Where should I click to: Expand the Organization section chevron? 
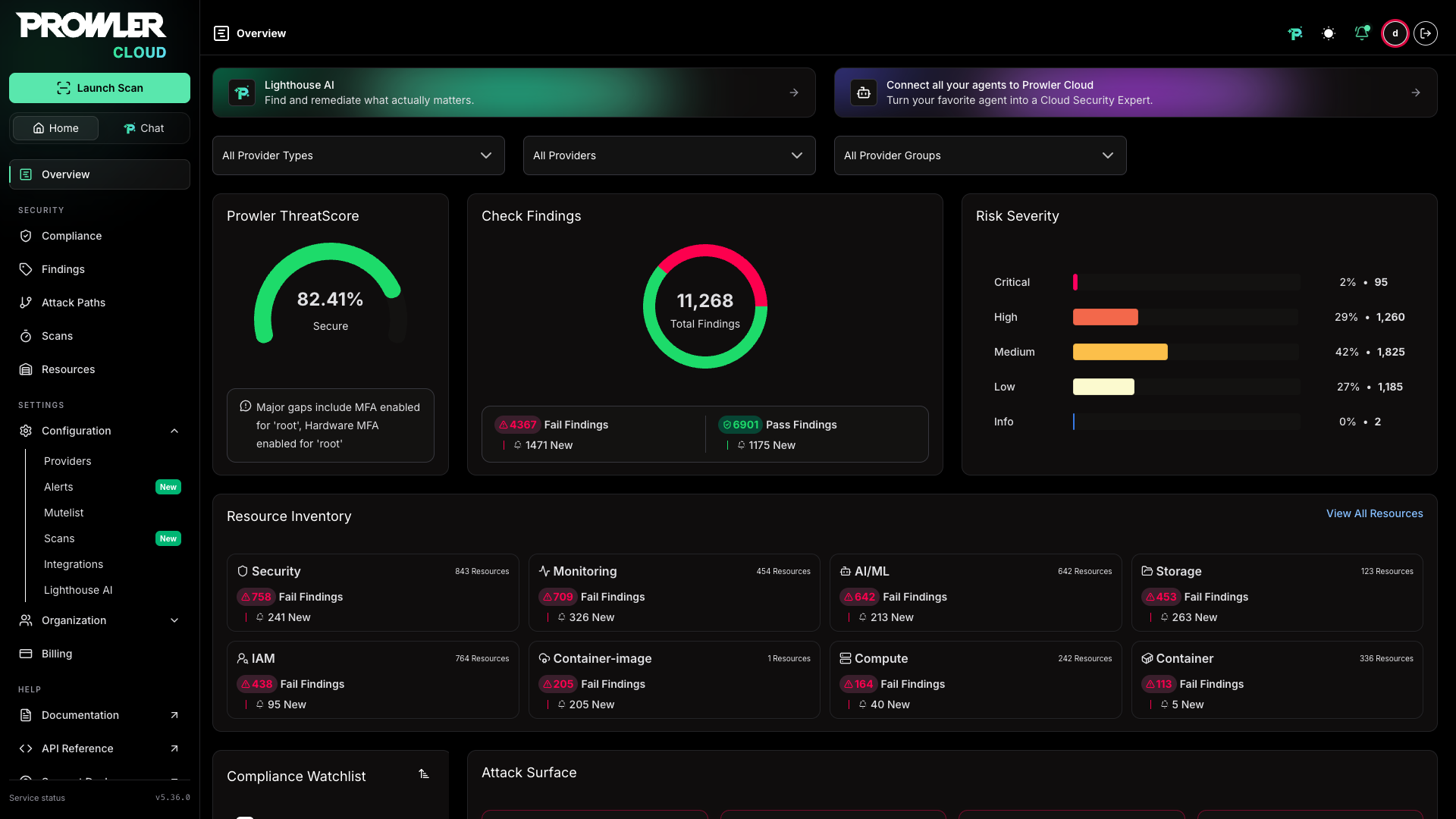(x=174, y=620)
